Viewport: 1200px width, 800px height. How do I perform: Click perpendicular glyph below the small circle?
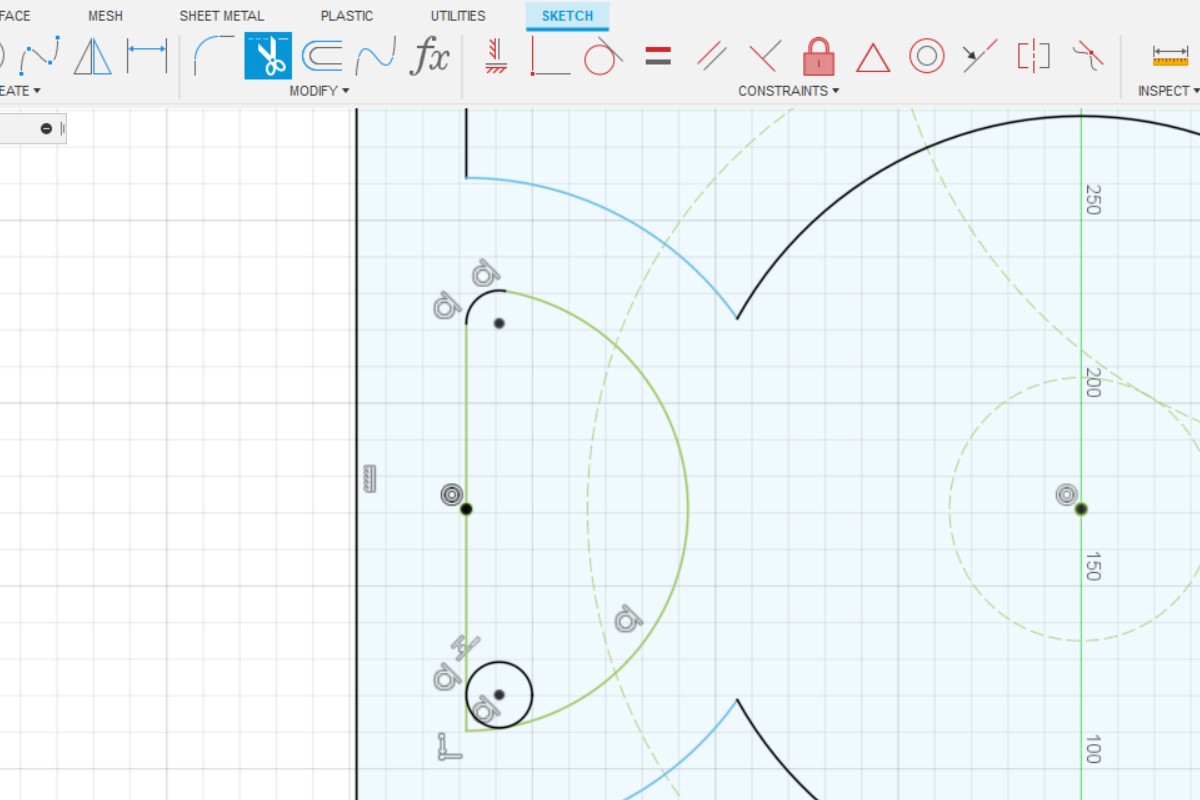click(449, 747)
